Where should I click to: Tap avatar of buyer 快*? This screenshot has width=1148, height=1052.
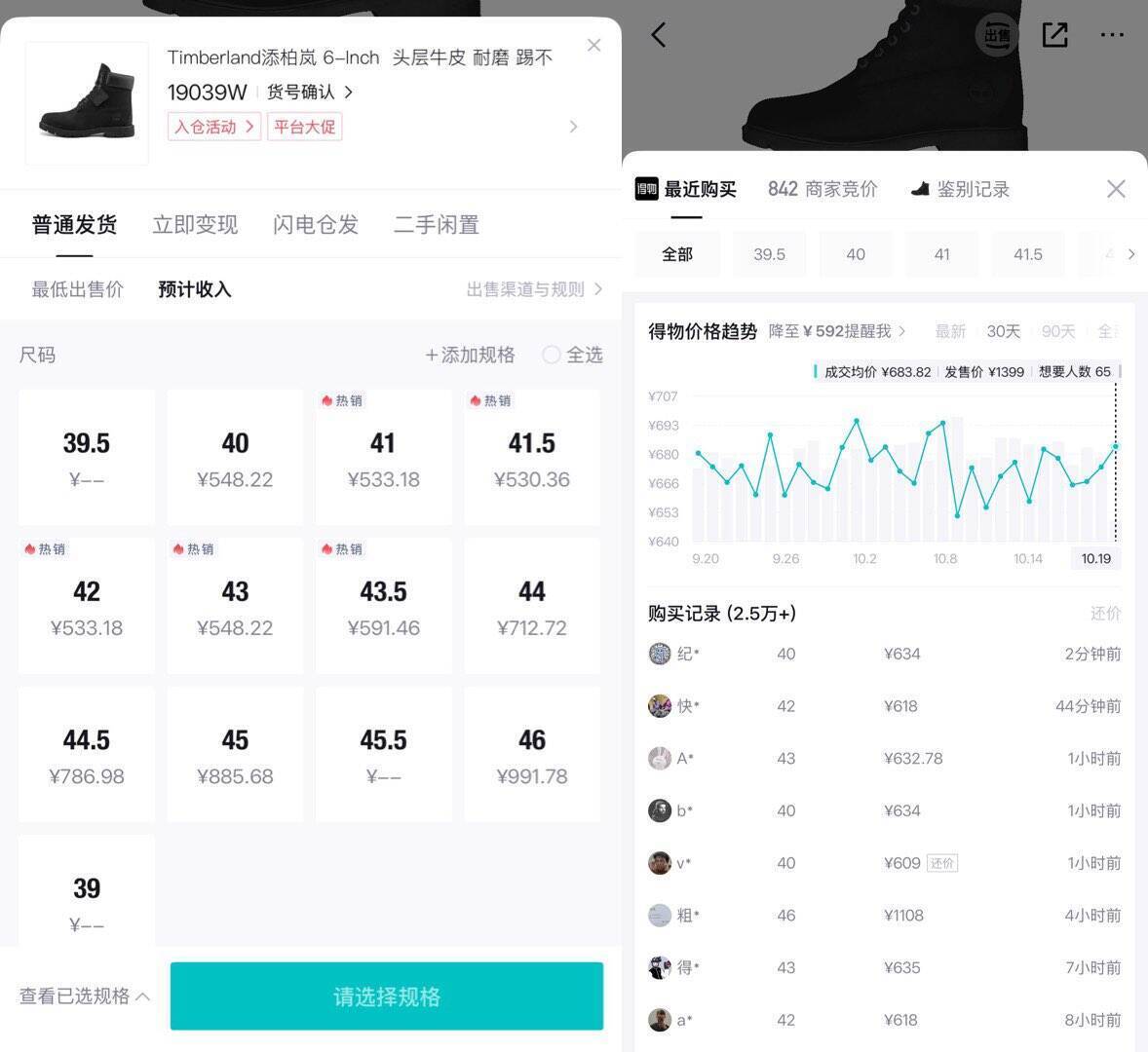click(660, 706)
